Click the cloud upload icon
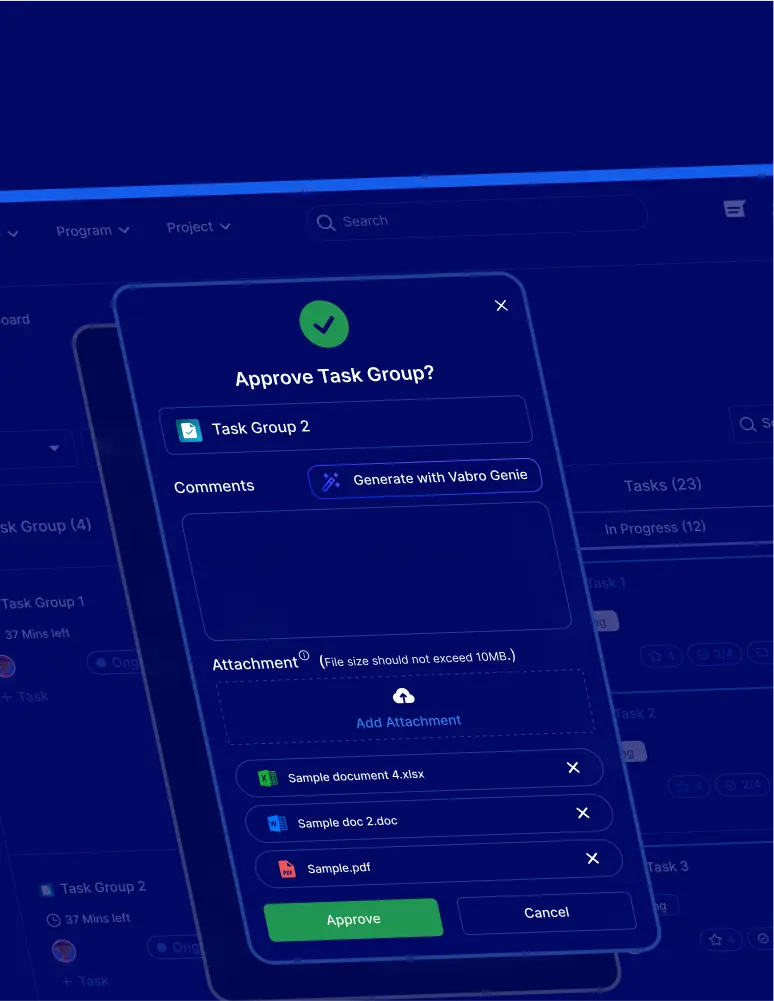774x1001 pixels. [404, 696]
